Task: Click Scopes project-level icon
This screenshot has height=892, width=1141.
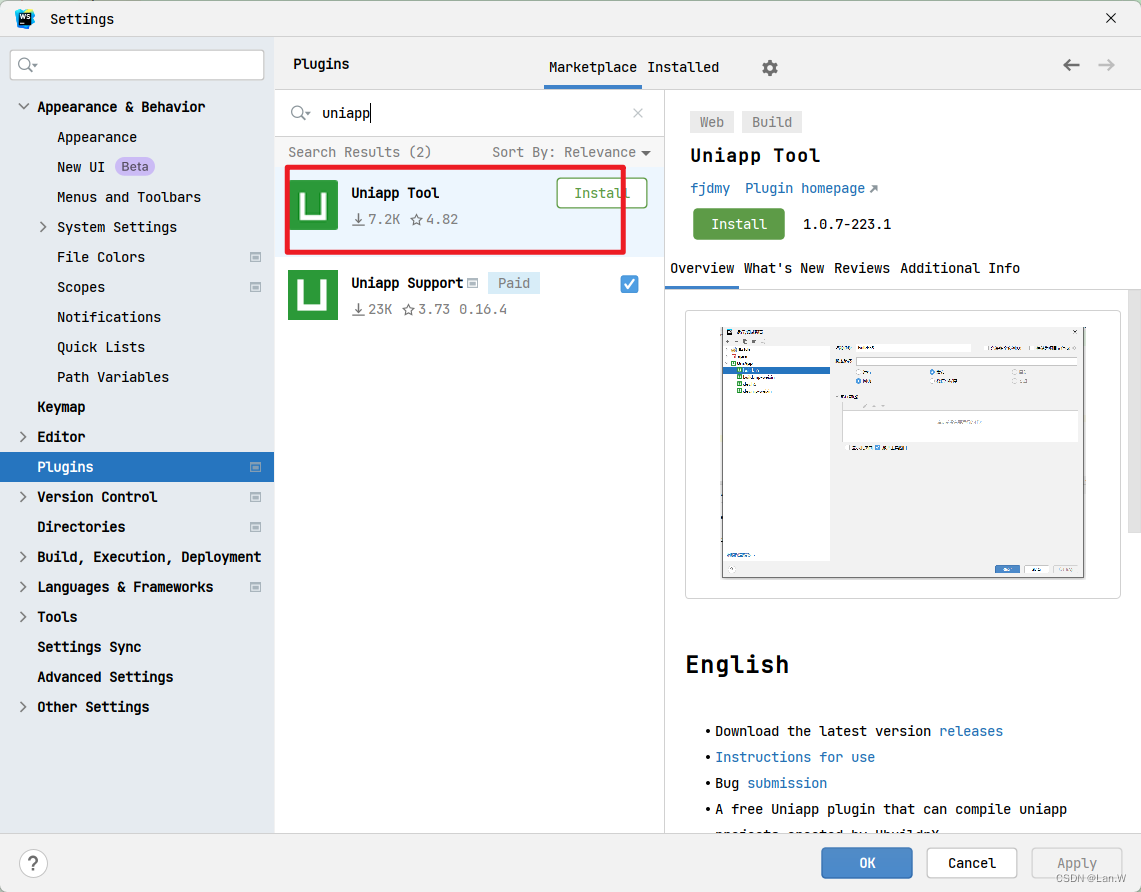Action: click(255, 287)
